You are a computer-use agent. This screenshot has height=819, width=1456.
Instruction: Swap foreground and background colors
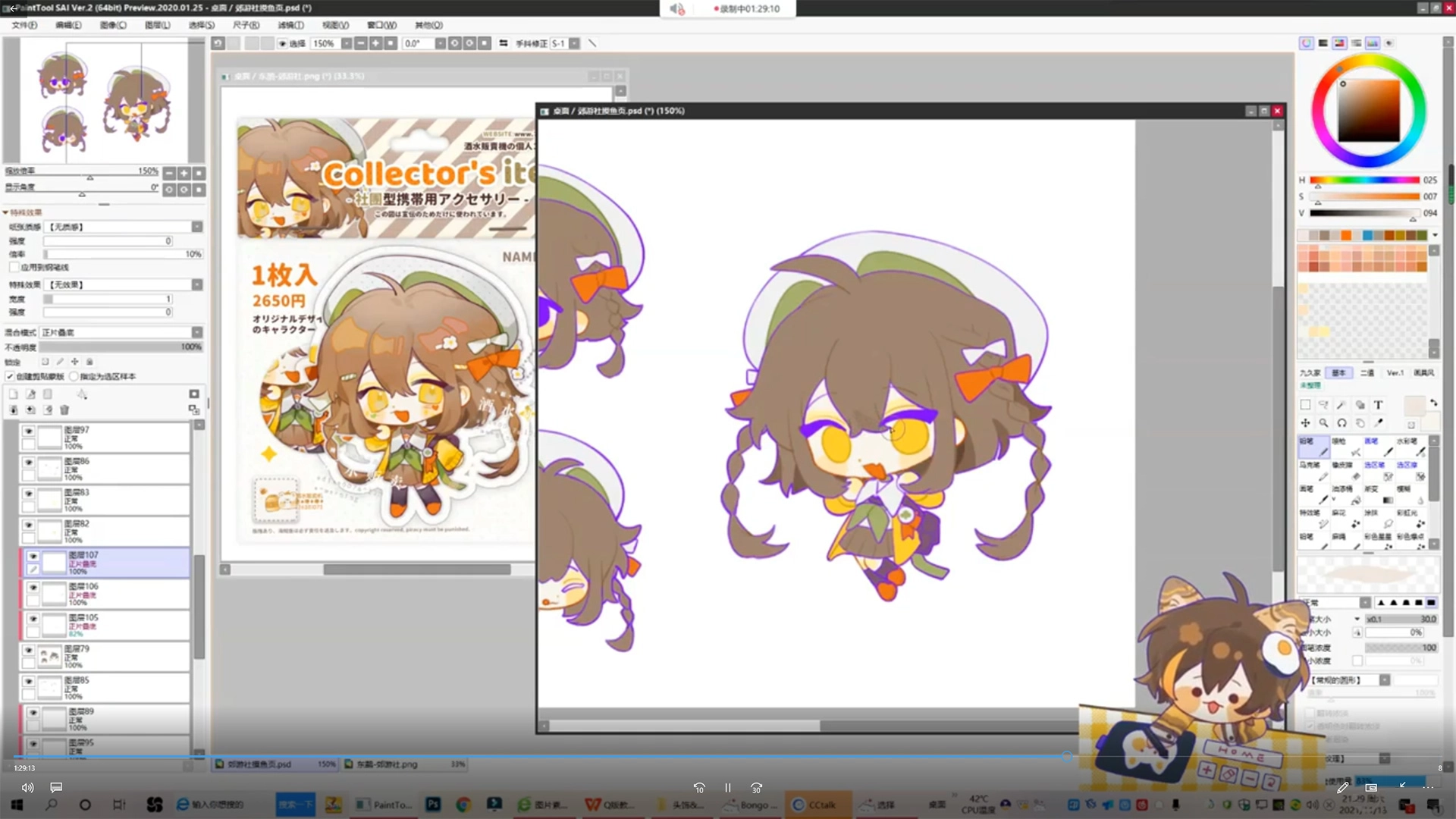click(1433, 403)
